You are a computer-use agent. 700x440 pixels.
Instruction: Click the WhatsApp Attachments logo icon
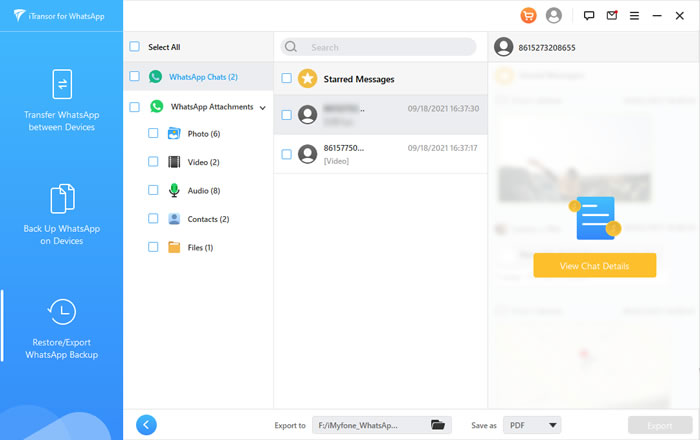(156, 106)
